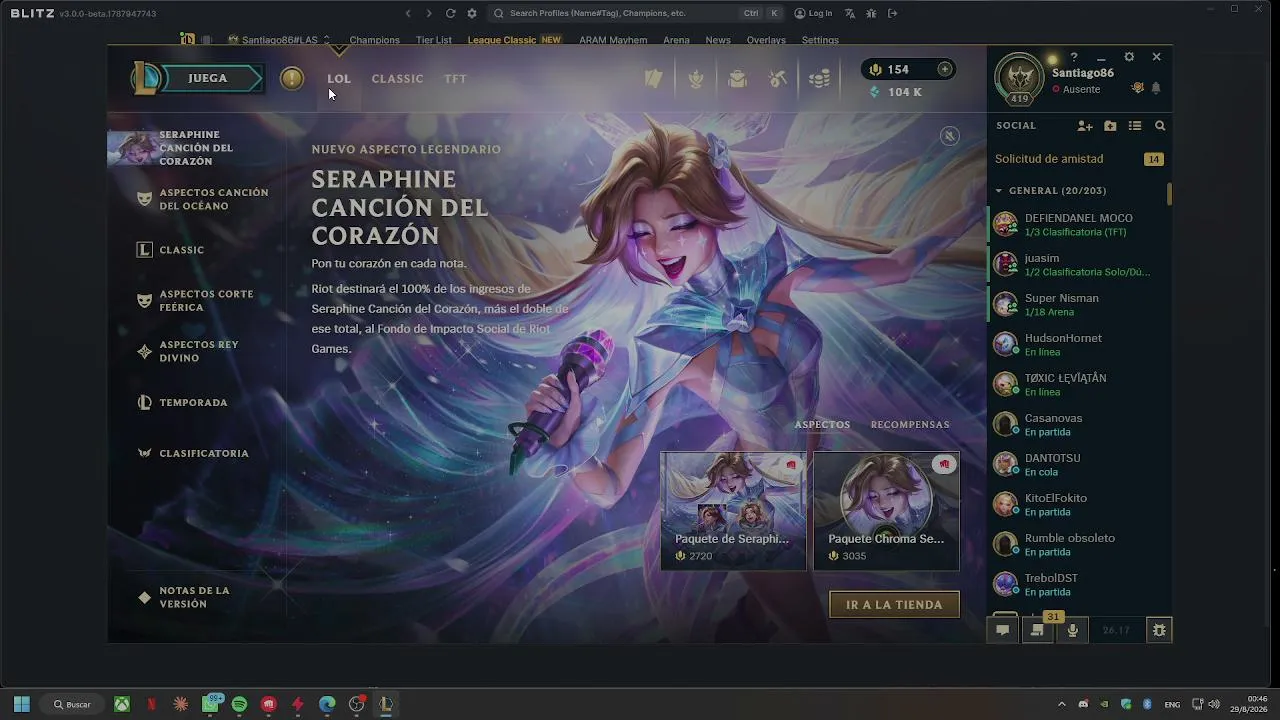Switch to the TFT tab
1280x720 pixels.
[455, 79]
